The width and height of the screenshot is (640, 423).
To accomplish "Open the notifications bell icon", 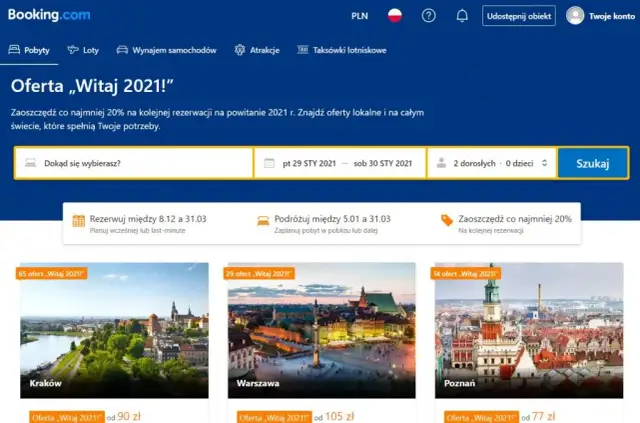I will (462, 16).
